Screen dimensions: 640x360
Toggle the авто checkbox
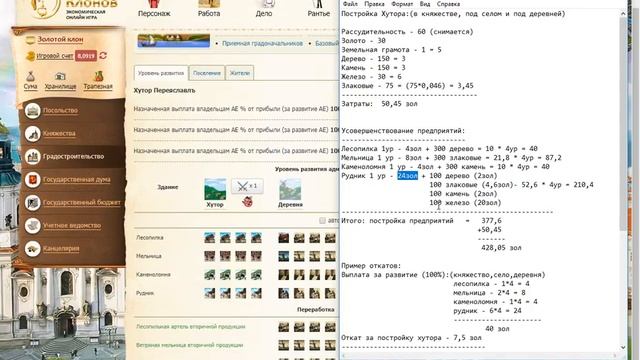pos(322,220)
